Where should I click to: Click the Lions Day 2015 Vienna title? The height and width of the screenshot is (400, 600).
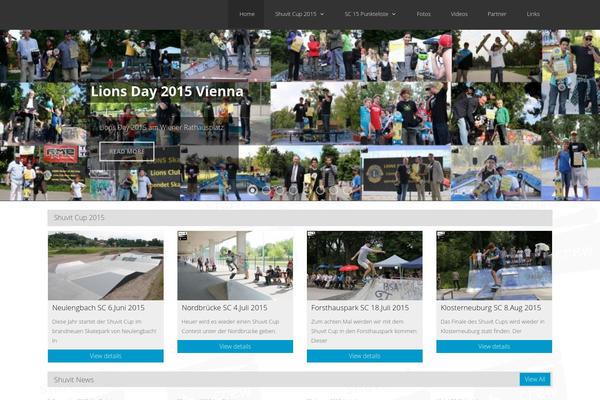(167, 91)
